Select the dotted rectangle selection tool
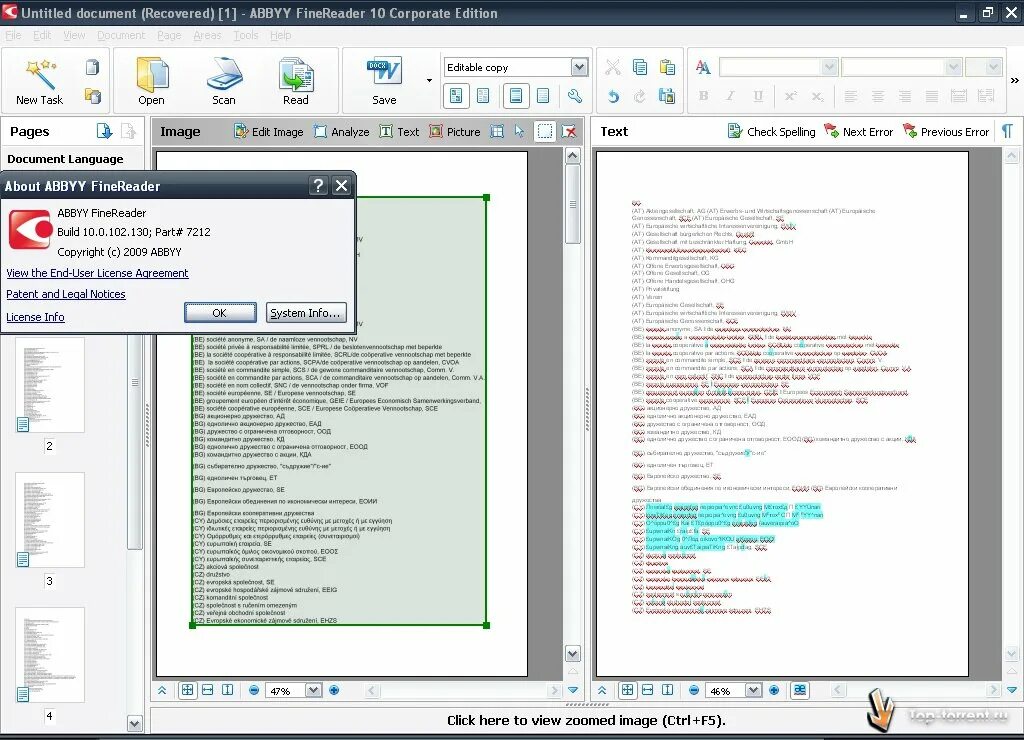1024x740 pixels. (x=545, y=132)
